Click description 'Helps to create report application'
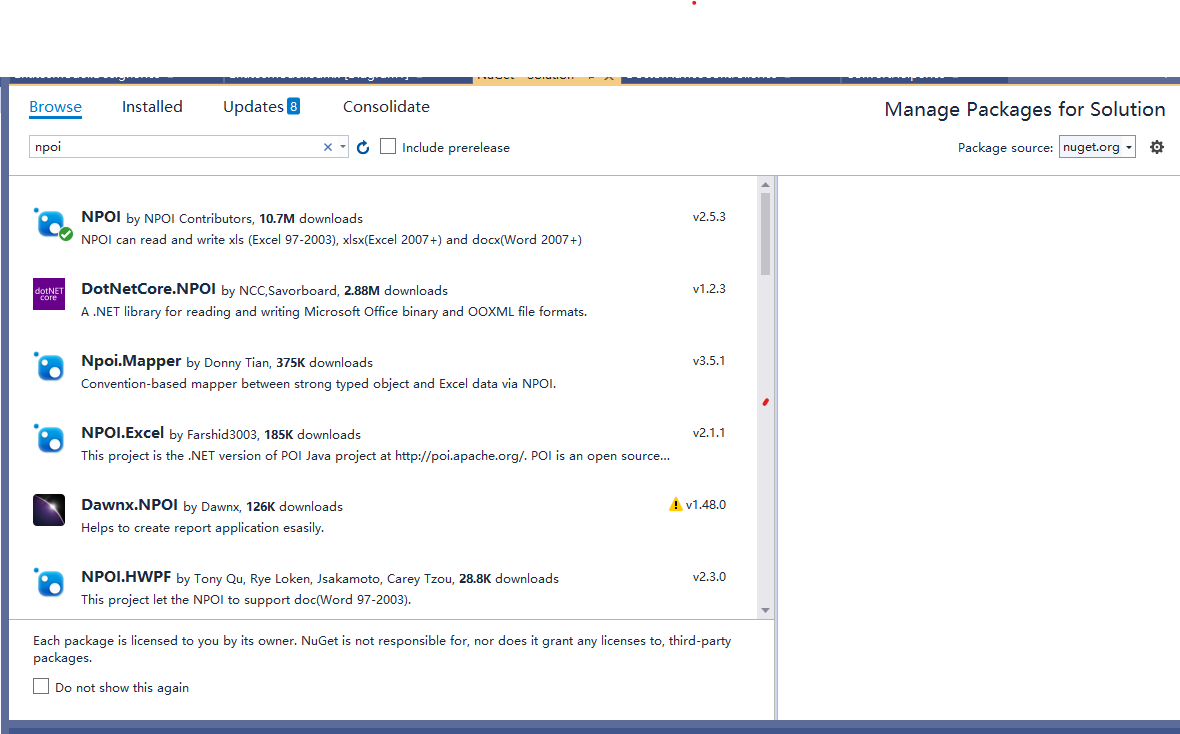 click(202, 528)
